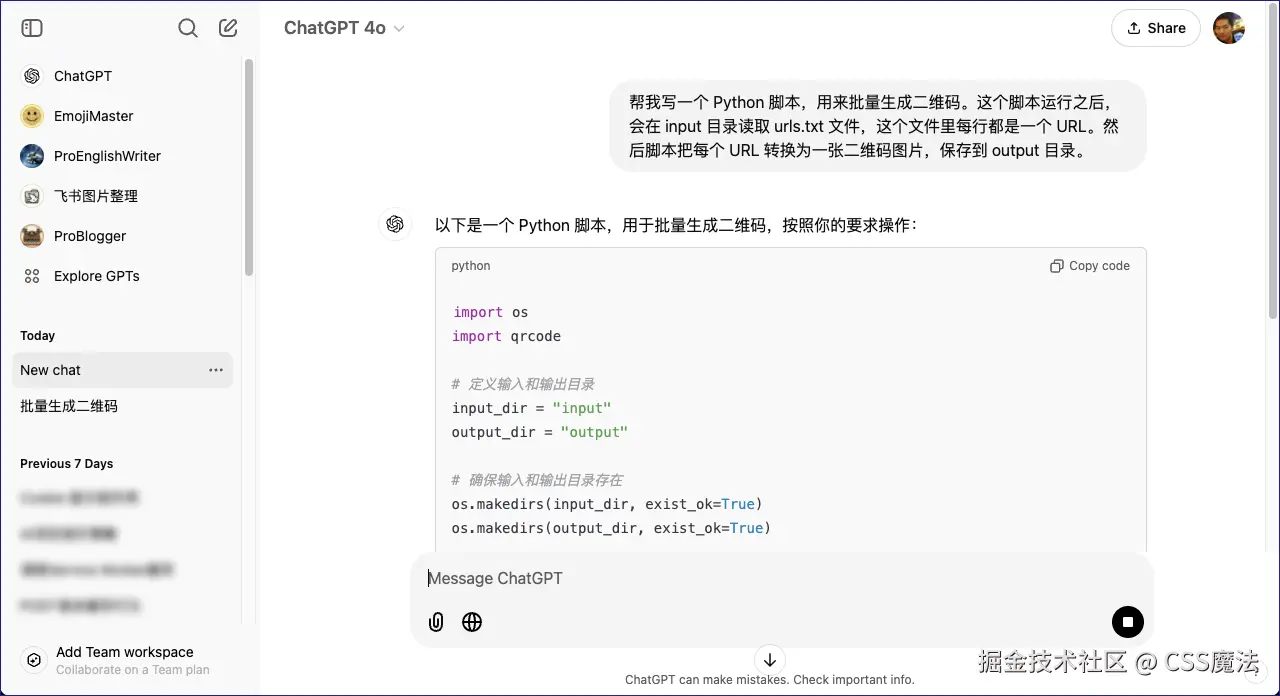Collapse the sidebar with the panel icon
Screen dimensions: 1280x696
click(x=32, y=28)
